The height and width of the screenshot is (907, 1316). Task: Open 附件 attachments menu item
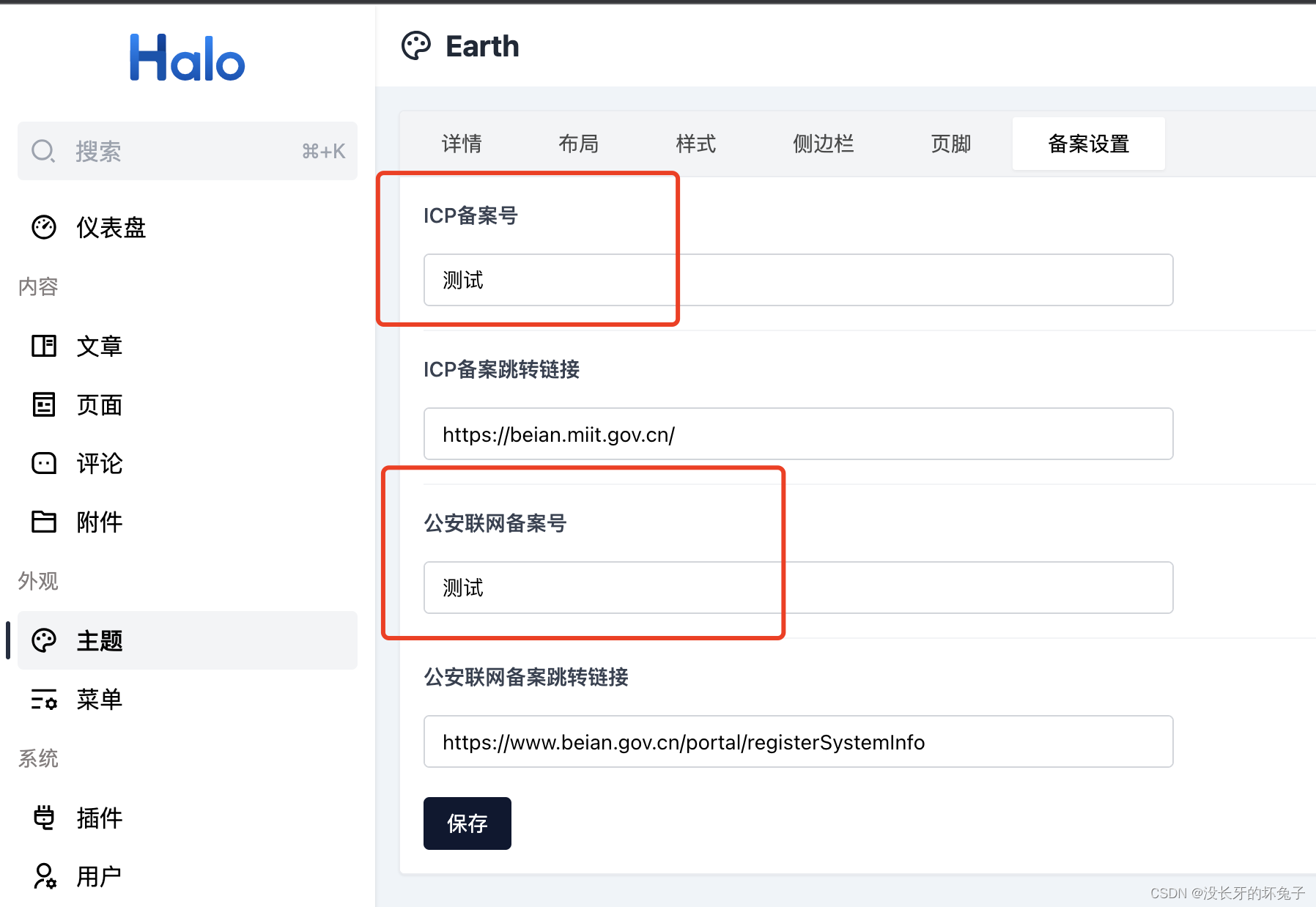[188, 522]
